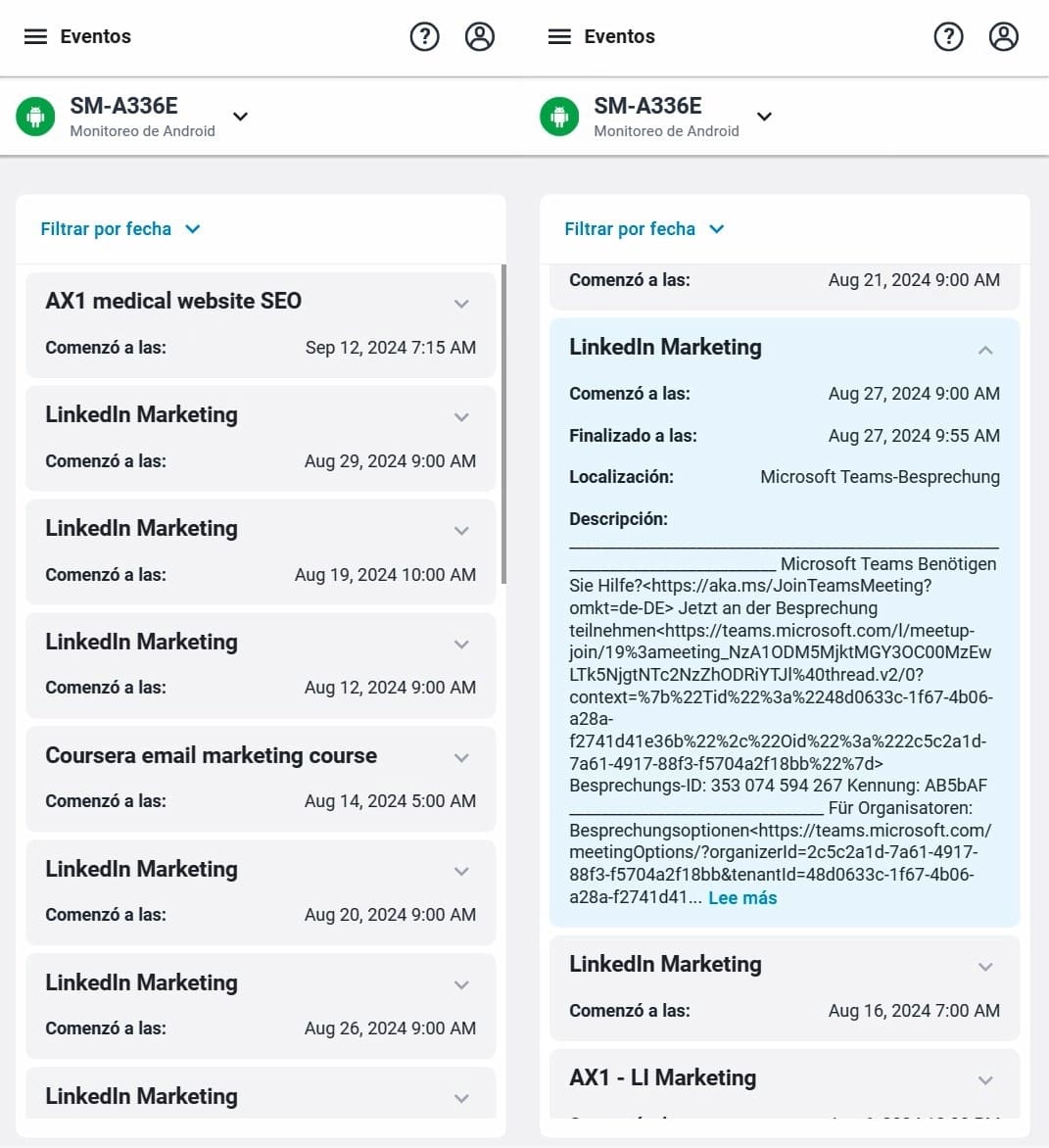Open Filtrar por fecha in left panel
1049x1148 pixels.
pyautogui.click(x=120, y=229)
